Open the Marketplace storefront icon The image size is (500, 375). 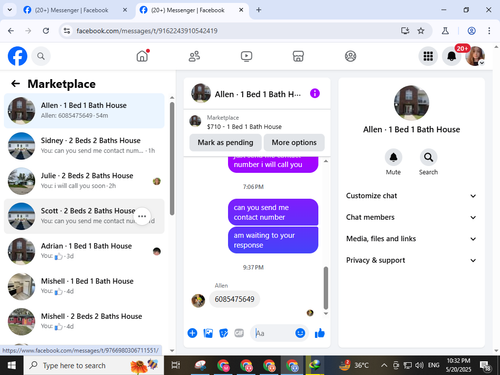tap(298, 56)
